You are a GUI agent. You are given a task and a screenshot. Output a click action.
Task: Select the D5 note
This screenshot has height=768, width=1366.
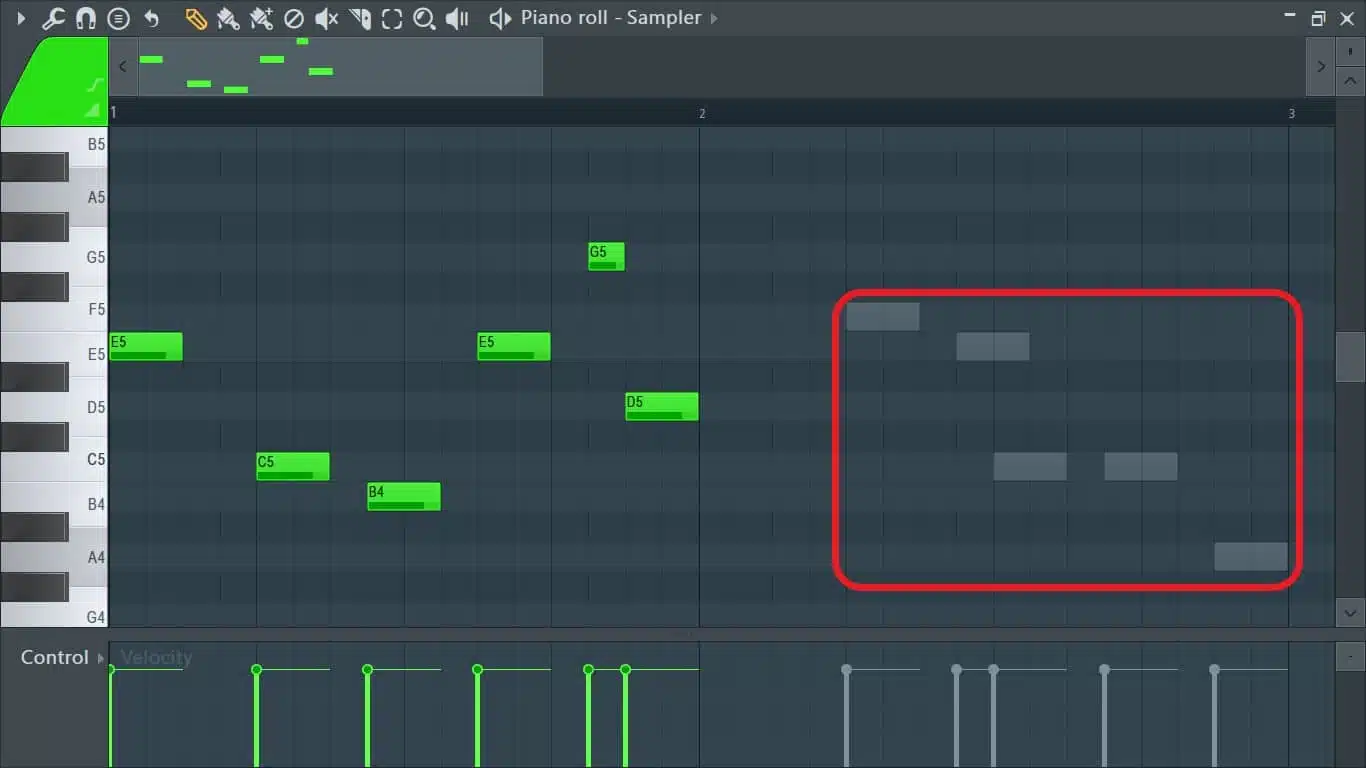pos(662,406)
